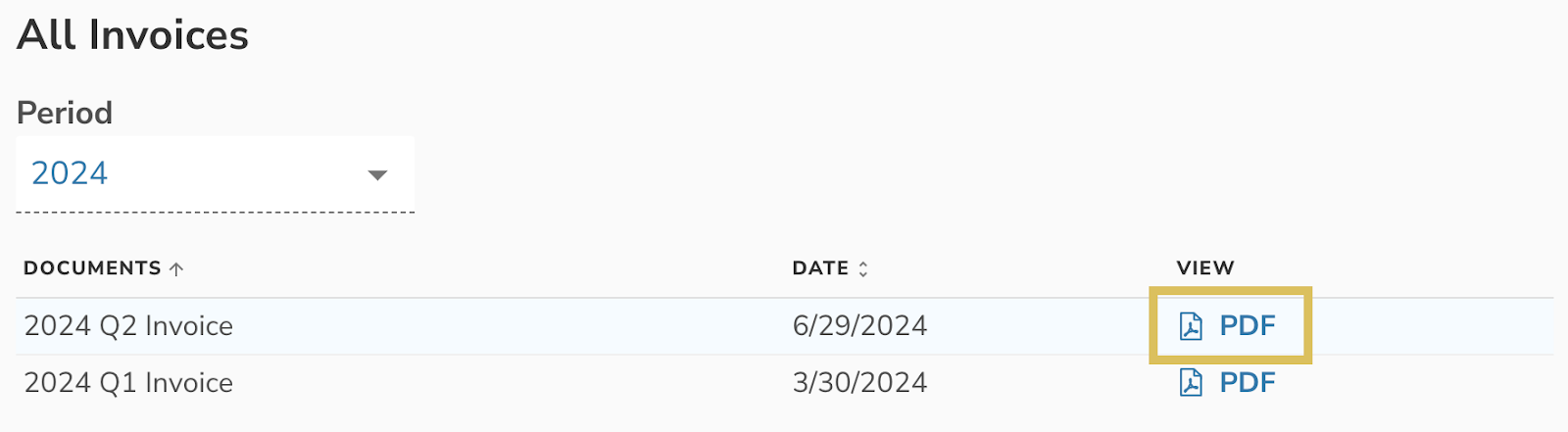Select the 2024 Q2 Invoice document name
1568x432 pixels.
pyautogui.click(x=128, y=326)
